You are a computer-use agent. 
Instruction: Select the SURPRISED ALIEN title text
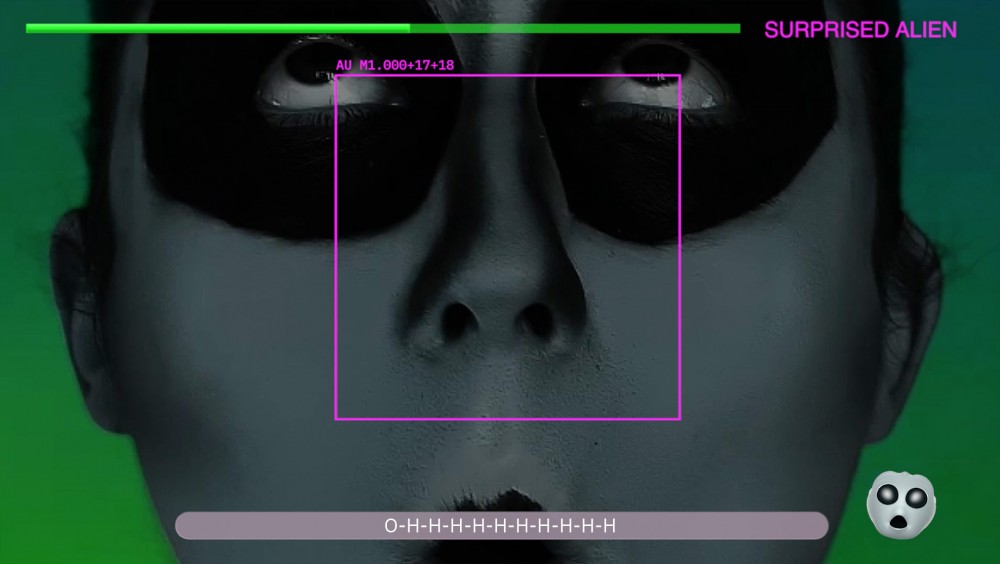[x=860, y=30]
